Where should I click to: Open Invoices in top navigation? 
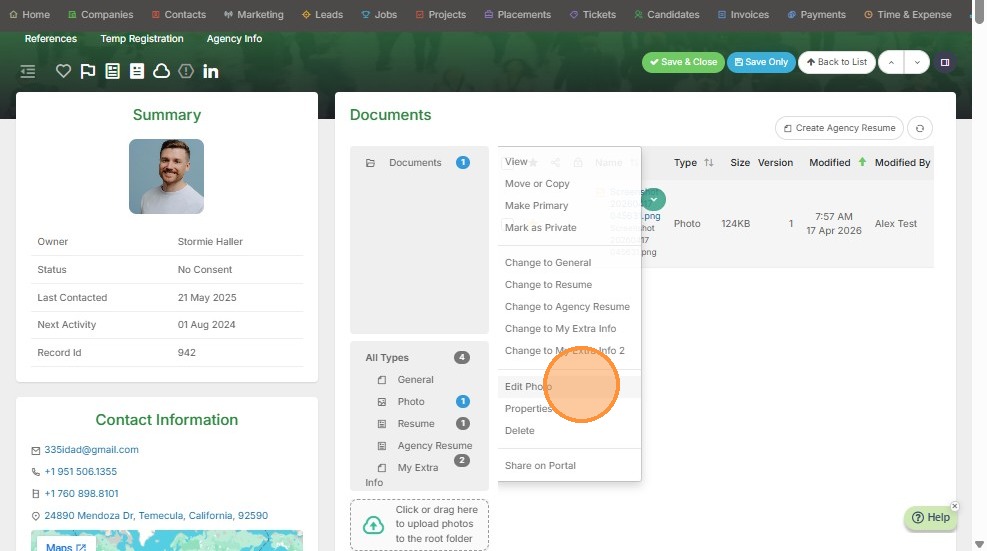[x=743, y=14]
